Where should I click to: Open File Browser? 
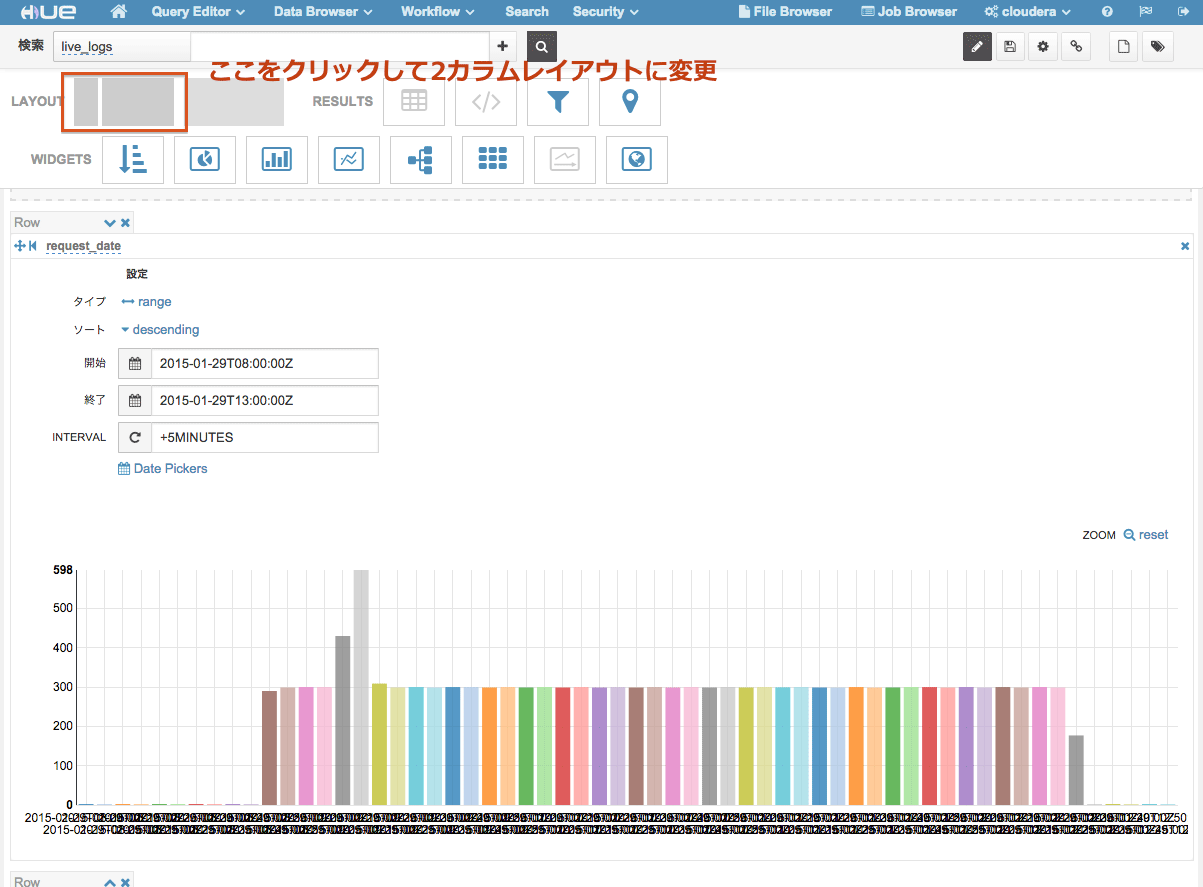pos(785,12)
